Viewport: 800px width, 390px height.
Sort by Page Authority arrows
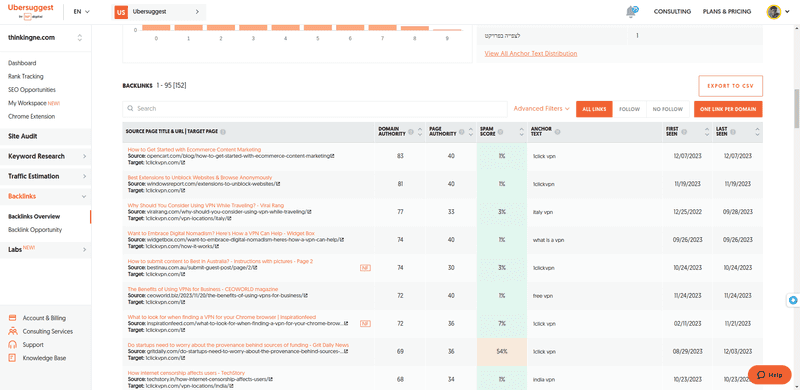click(469, 132)
